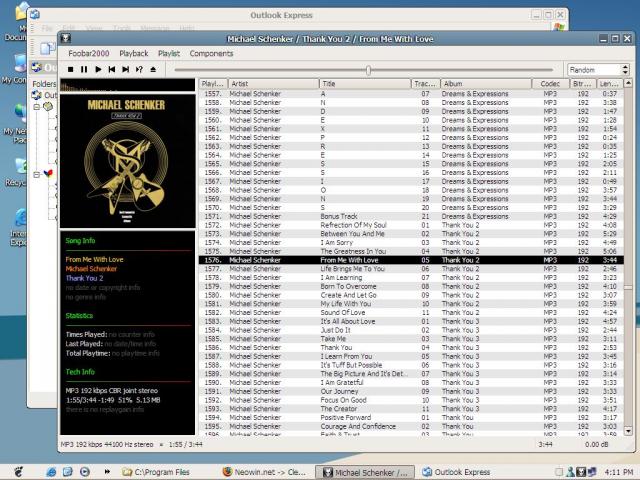This screenshot has width=640, height=480.
Task: Click the Play button in the toolbar
Action: pyautogui.click(x=98, y=70)
